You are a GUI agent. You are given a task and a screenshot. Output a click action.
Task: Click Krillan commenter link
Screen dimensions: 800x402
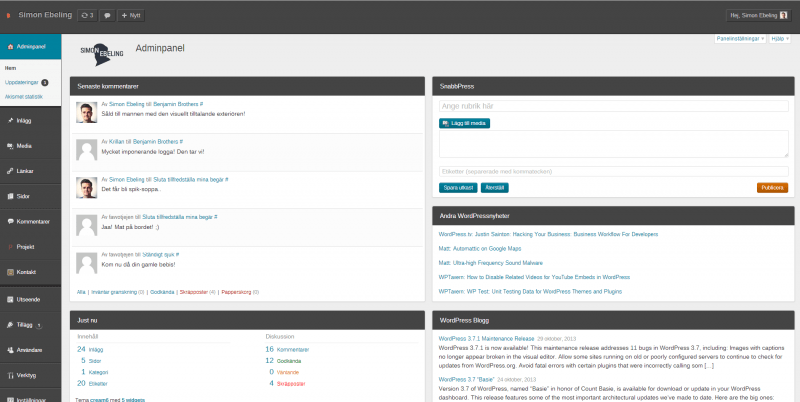(x=117, y=142)
